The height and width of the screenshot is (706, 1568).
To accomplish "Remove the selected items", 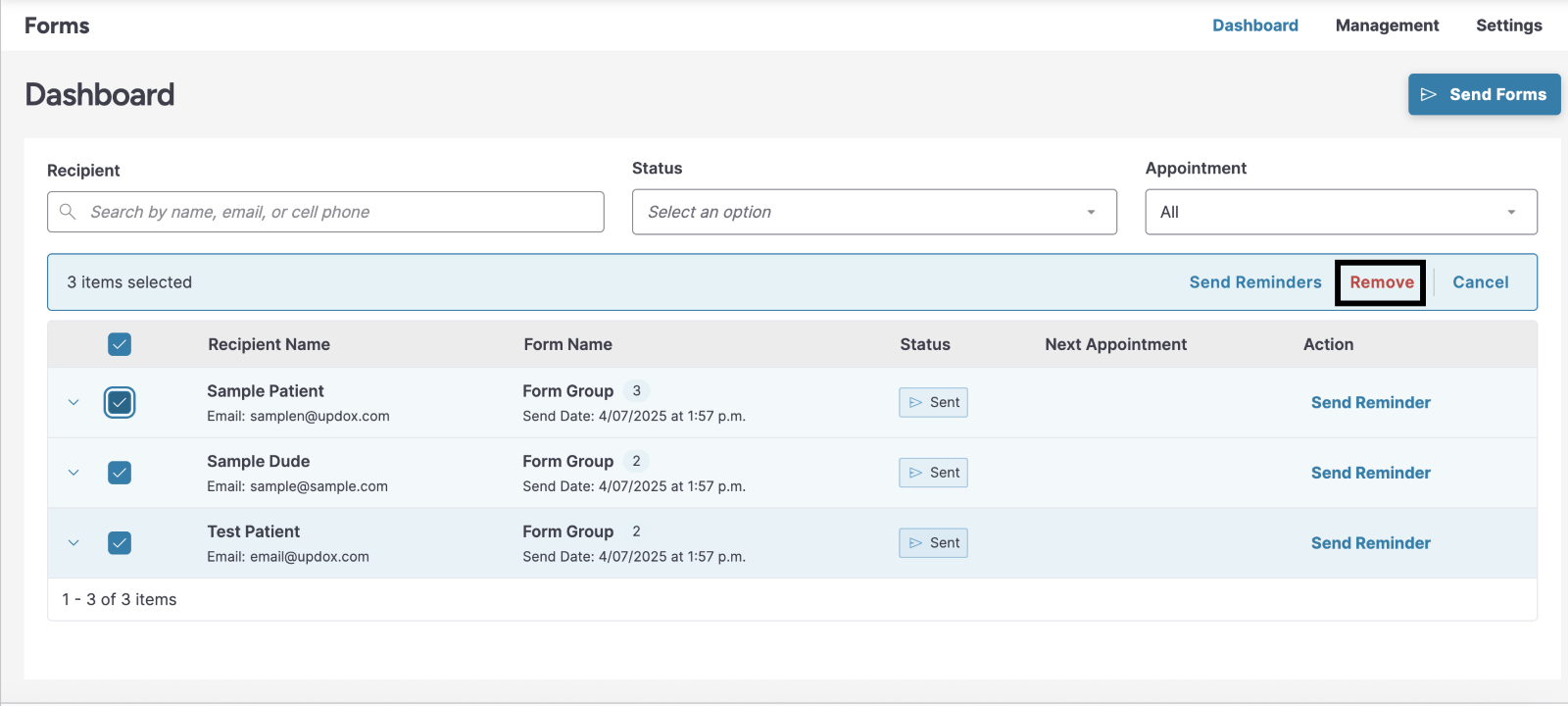I will click(x=1381, y=282).
